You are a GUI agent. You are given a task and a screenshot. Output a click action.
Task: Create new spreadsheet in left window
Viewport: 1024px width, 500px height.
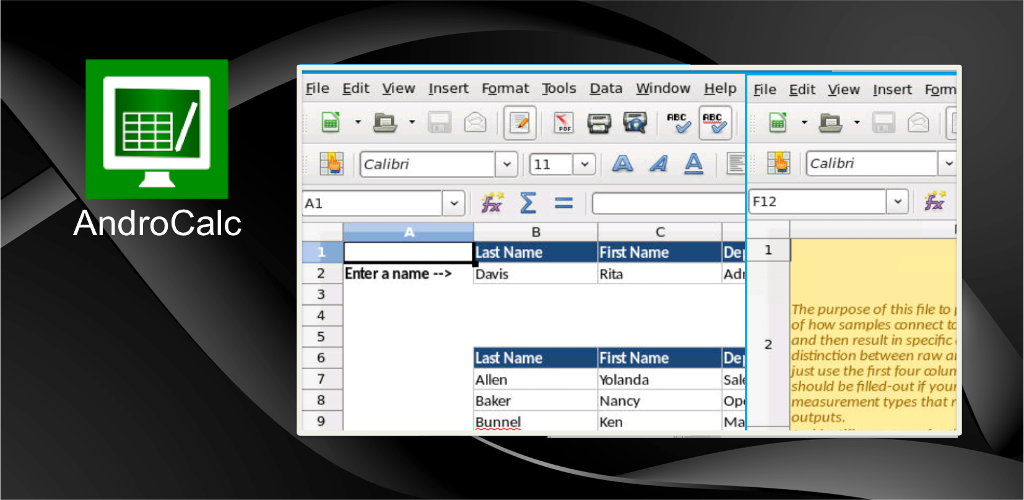coord(331,122)
